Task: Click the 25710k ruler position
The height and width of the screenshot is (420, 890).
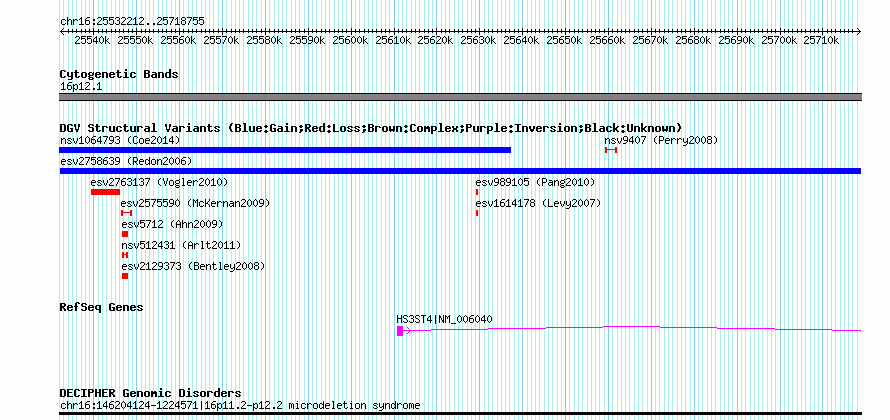Action: 822,41
